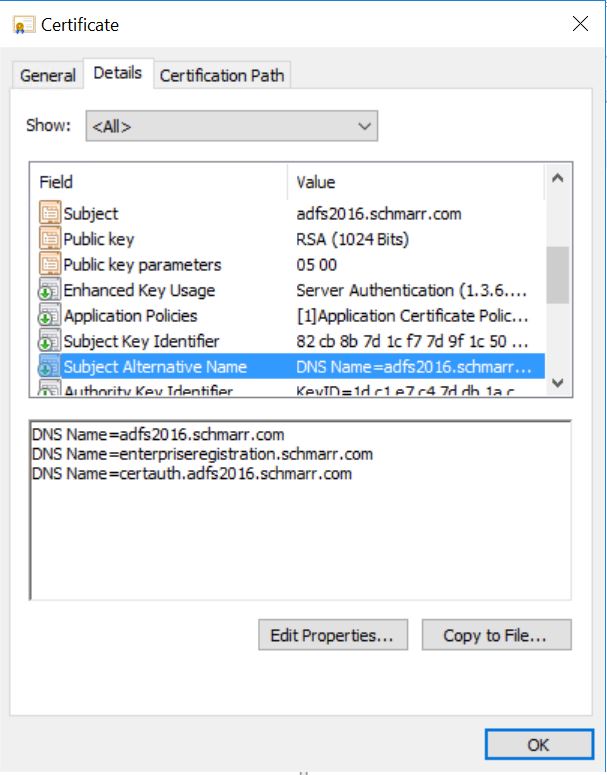Click the Public key parameters icon
The height and width of the screenshot is (775, 607).
click(49, 264)
